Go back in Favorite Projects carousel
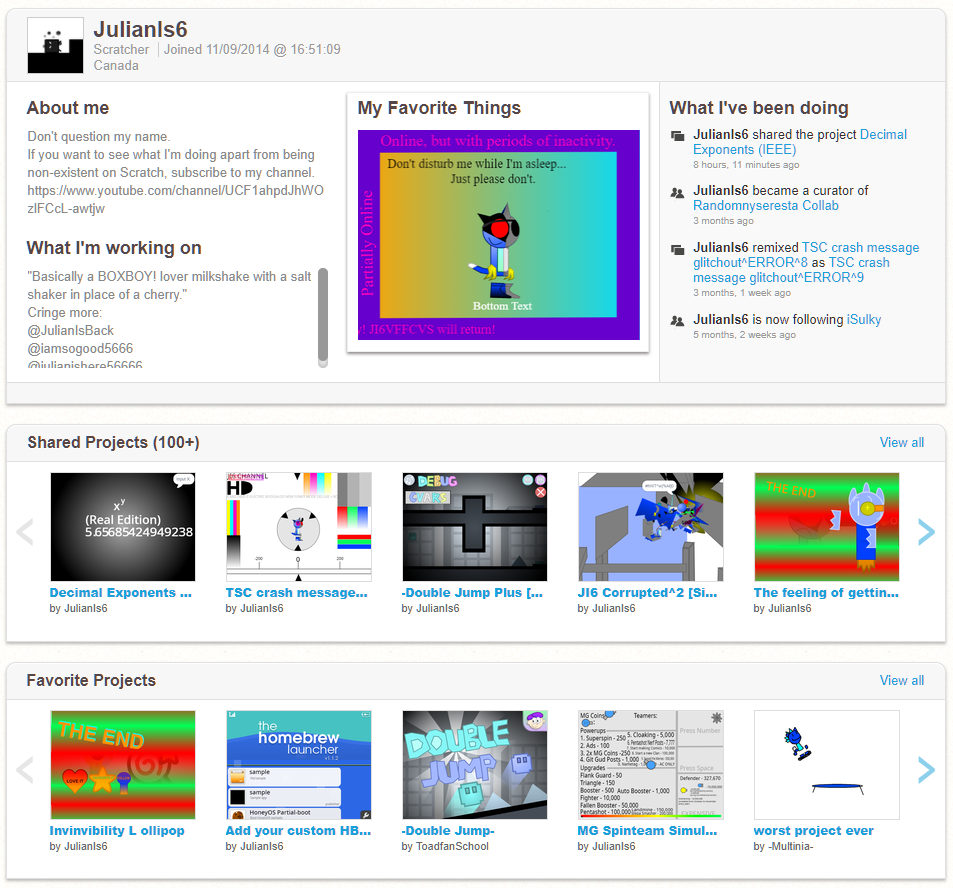Image resolution: width=953 pixels, height=888 pixels. (26, 769)
